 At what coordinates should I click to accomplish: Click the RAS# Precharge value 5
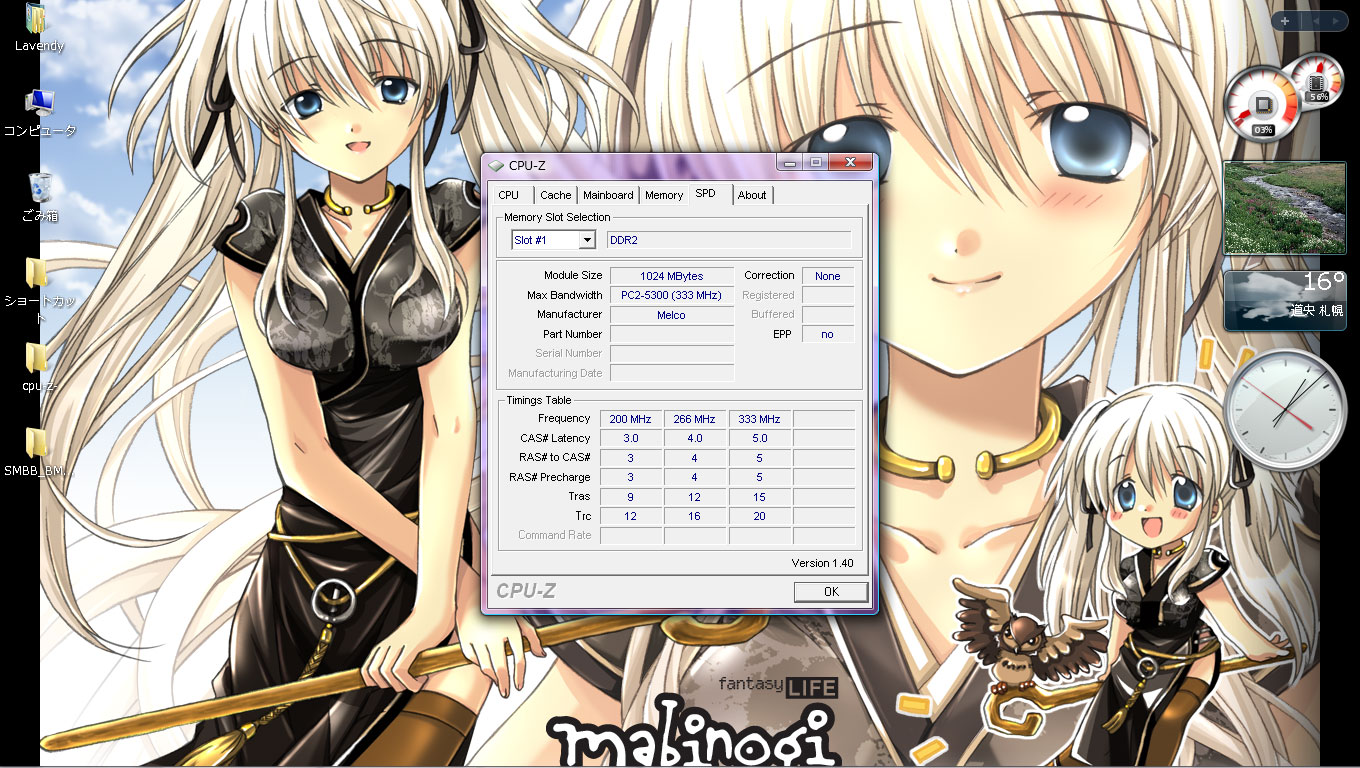[x=760, y=477]
